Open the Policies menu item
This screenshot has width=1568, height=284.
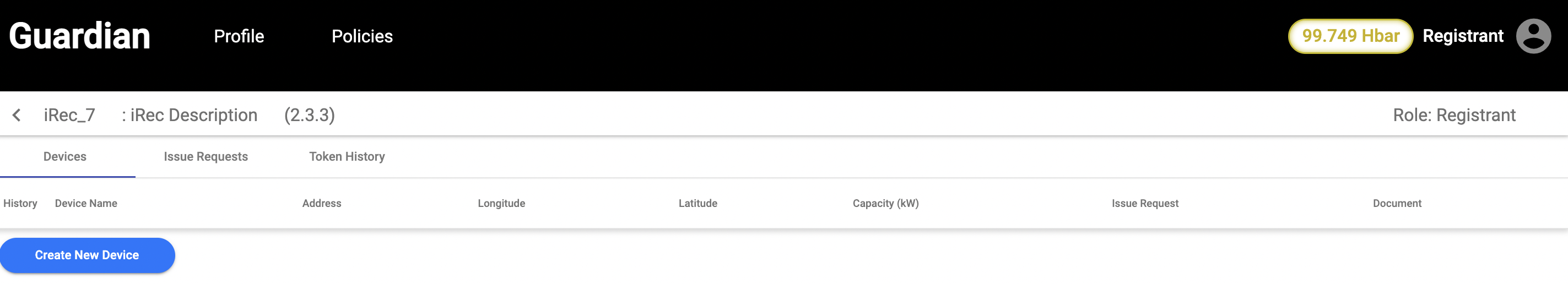(361, 36)
